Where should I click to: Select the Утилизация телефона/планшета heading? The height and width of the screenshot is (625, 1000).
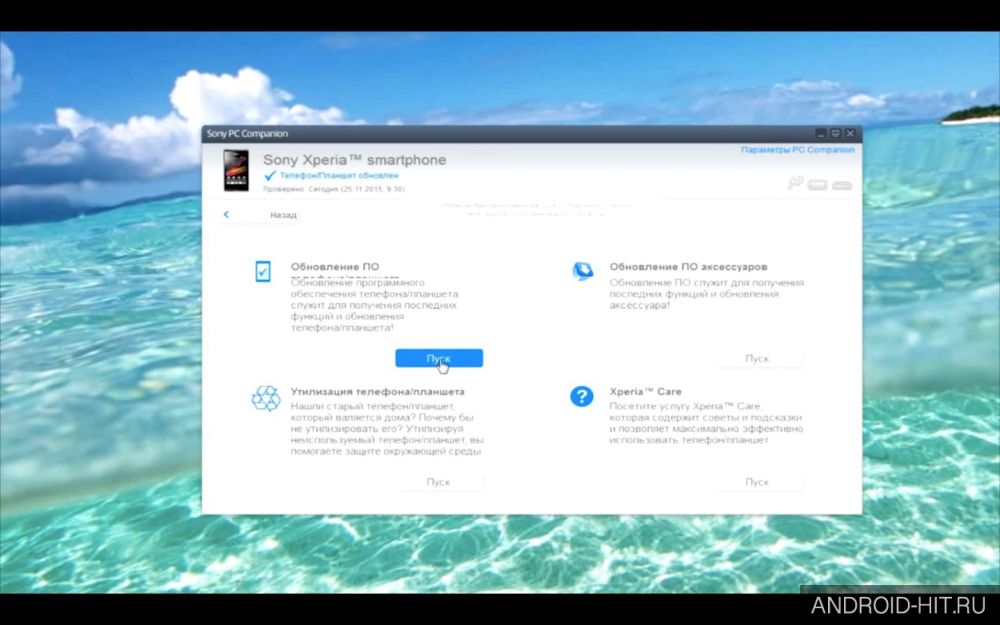click(x=378, y=392)
